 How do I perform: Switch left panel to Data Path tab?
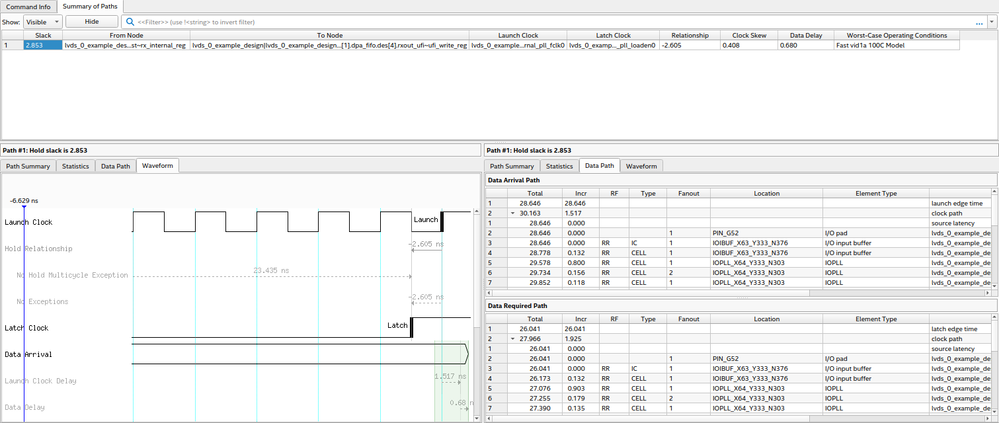pos(115,166)
